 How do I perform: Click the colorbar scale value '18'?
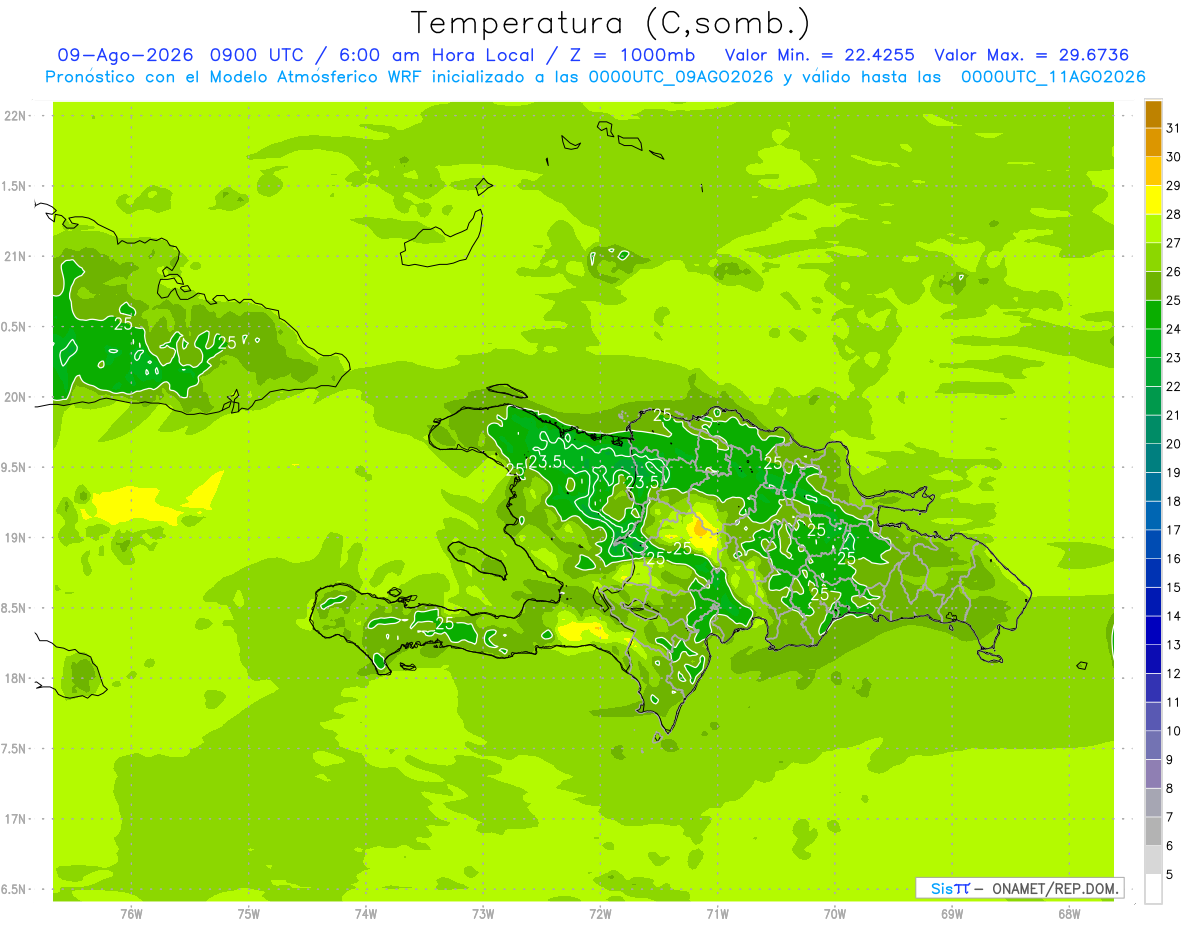coord(1174,501)
